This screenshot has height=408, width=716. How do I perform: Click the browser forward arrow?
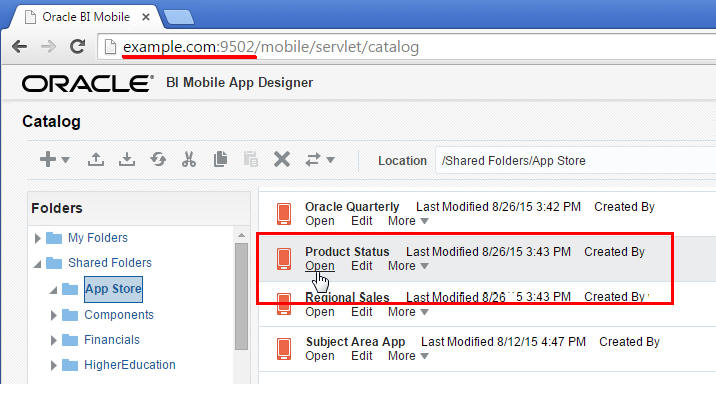click(x=48, y=46)
